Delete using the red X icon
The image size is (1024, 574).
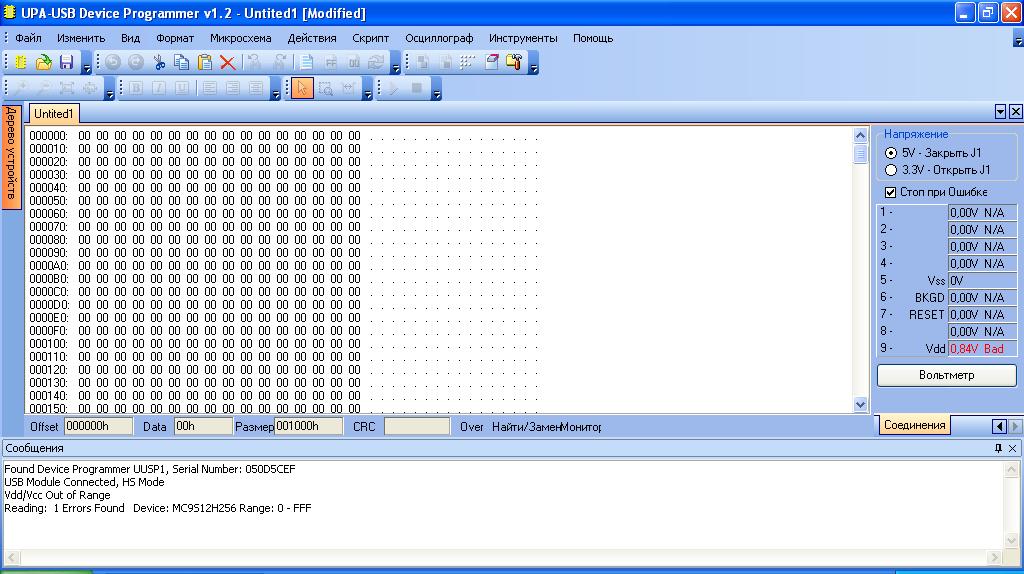tap(227, 62)
